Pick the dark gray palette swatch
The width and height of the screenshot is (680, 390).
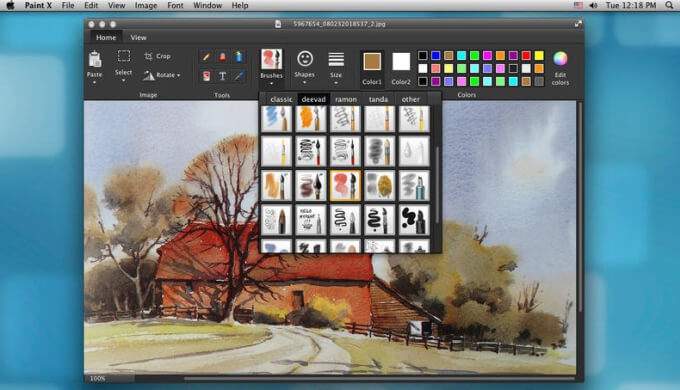539,82
